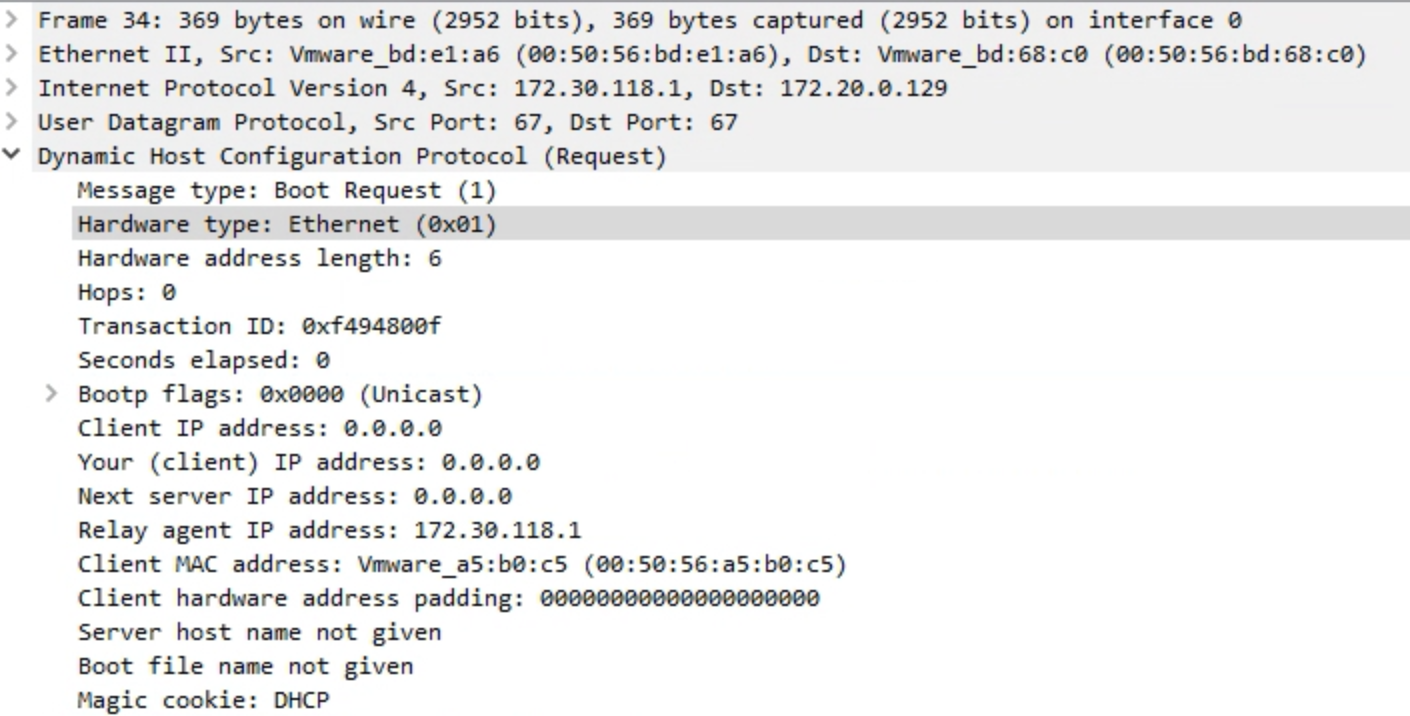Select the Magic cookie: DHCP row

pyautogui.click(x=203, y=700)
